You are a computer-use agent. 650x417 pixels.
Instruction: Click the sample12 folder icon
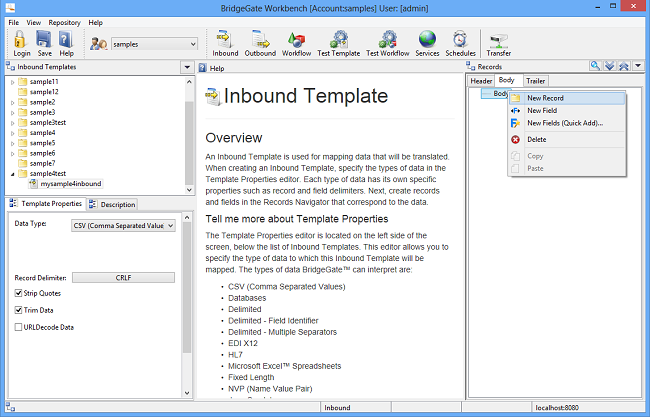tap(23, 92)
